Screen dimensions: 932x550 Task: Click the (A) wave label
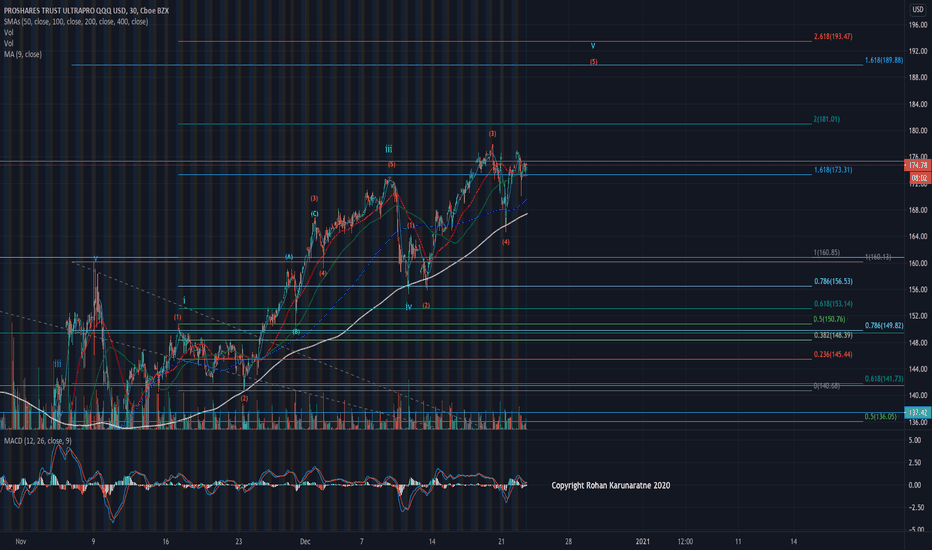(x=289, y=257)
